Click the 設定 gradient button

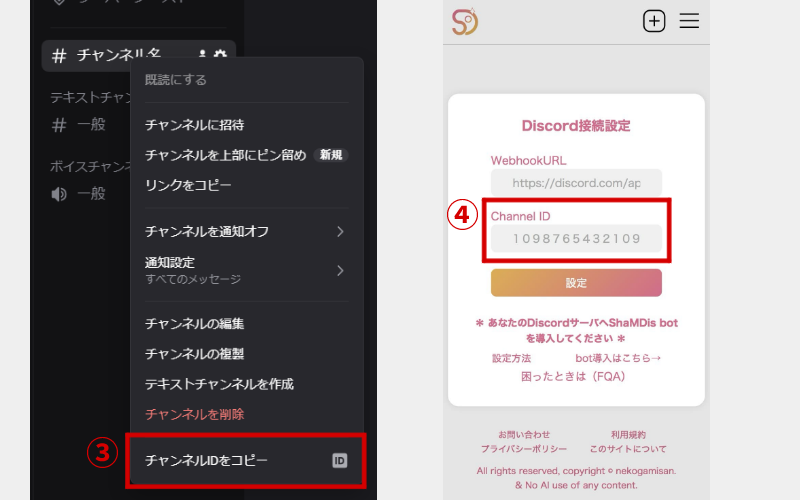pyautogui.click(x=576, y=283)
